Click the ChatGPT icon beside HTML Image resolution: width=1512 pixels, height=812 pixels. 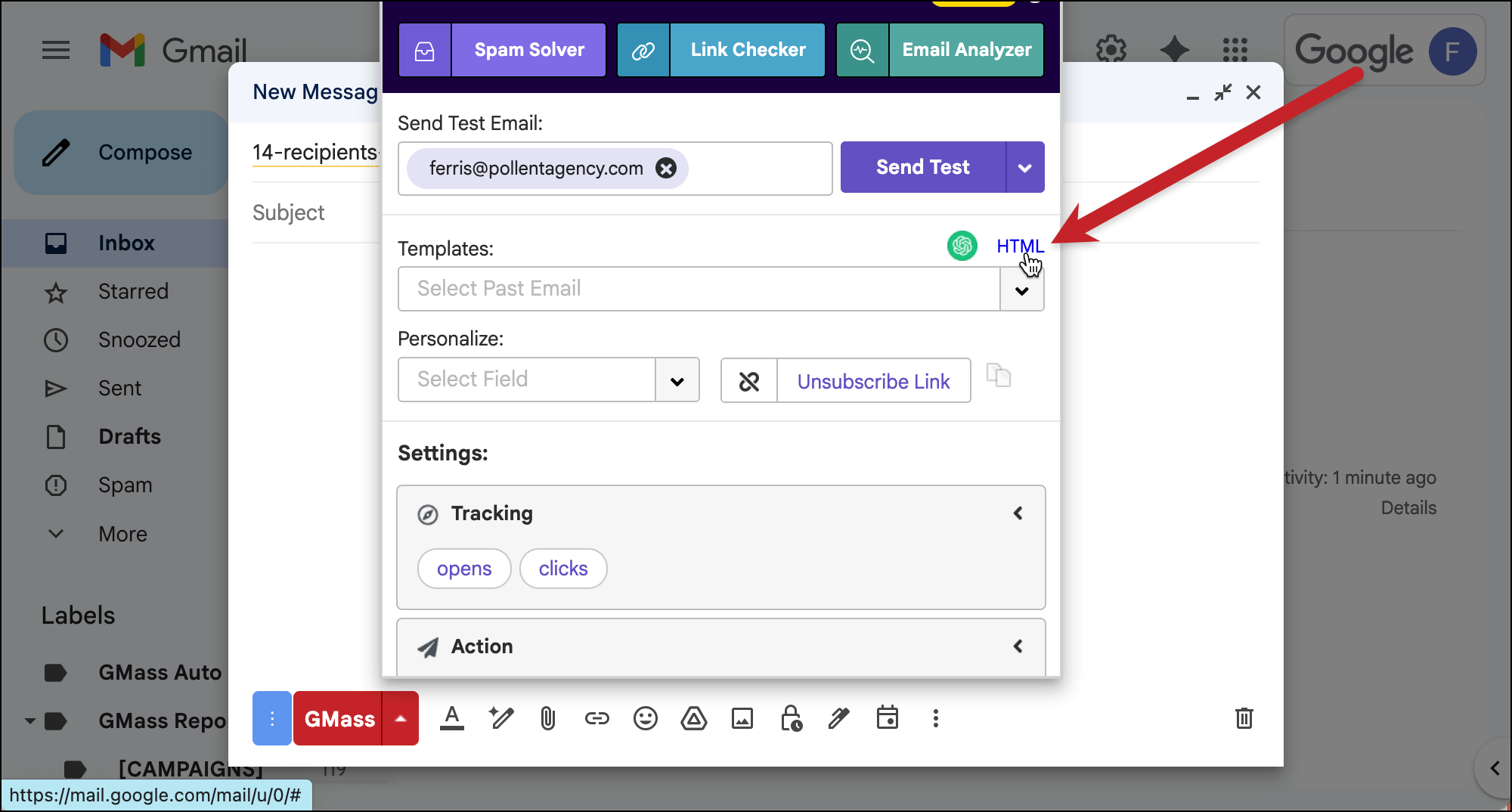[x=962, y=246]
